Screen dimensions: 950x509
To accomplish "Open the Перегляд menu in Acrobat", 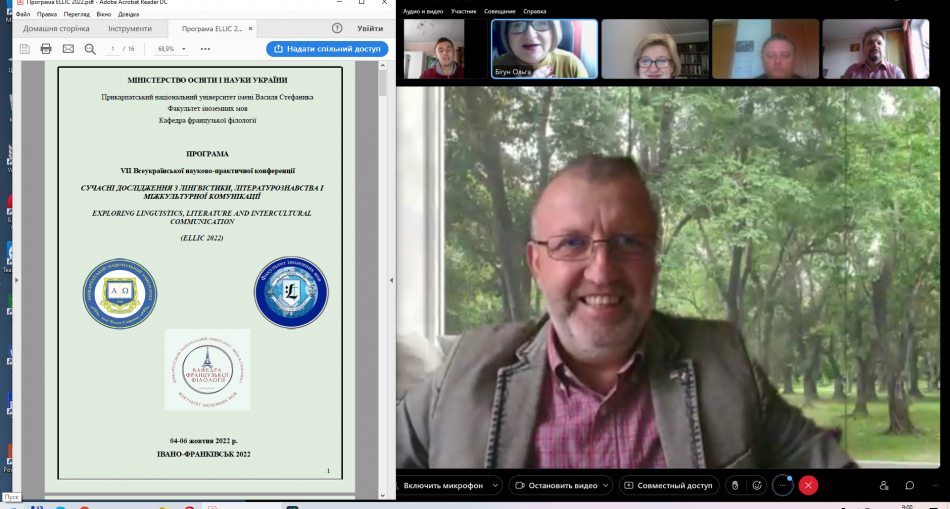I will click(x=76, y=14).
